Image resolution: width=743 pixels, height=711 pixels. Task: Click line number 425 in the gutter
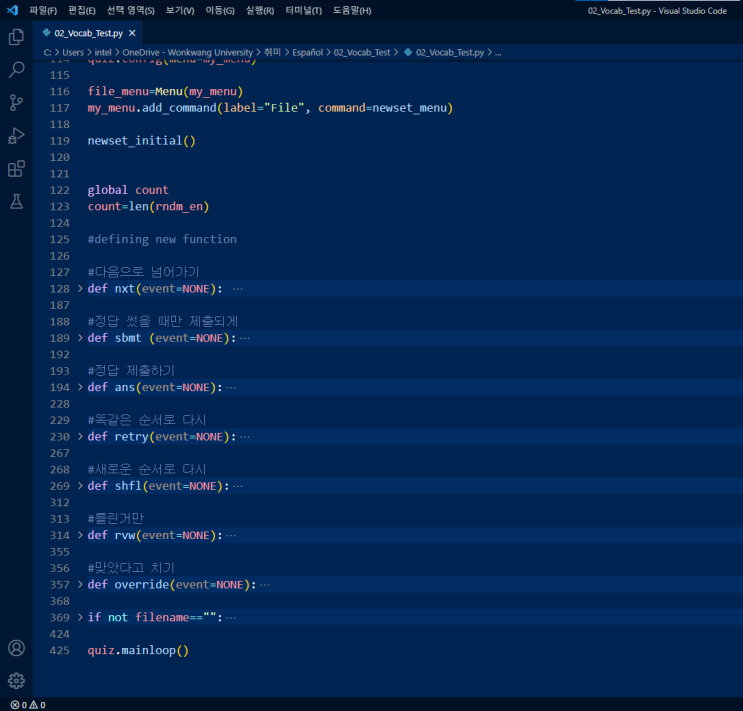tap(60, 650)
